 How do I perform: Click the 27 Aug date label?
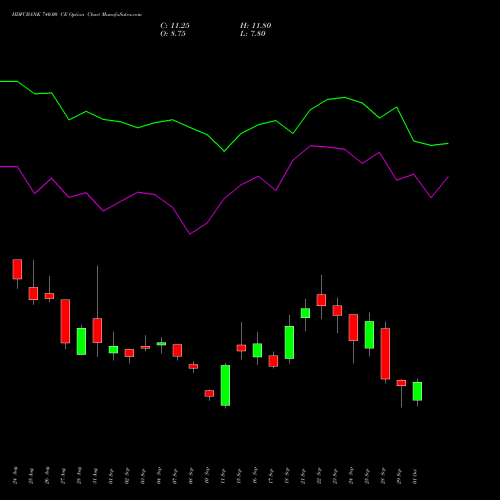tap(63, 475)
